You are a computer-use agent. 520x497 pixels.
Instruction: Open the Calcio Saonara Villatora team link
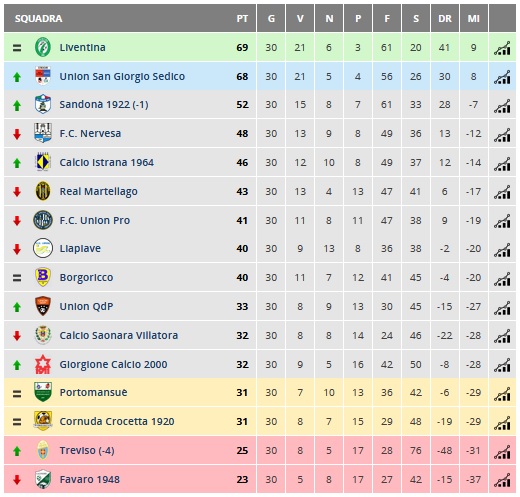pyautogui.click(x=119, y=335)
